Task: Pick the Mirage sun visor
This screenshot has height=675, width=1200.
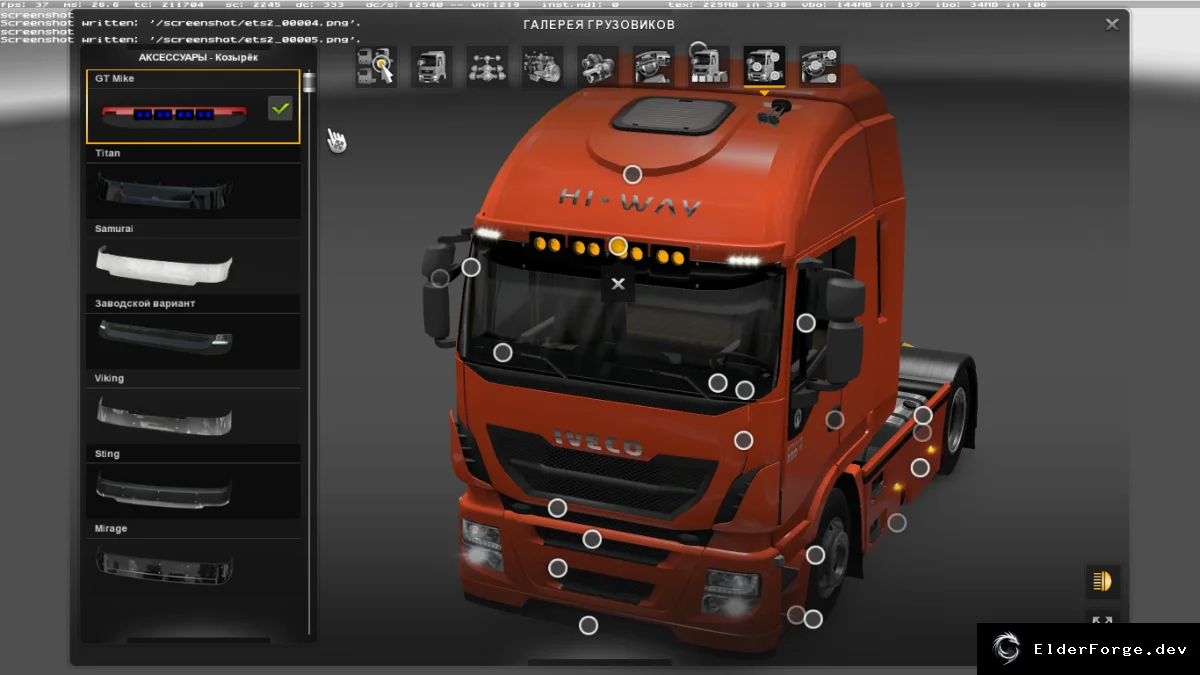Action: click(194, 558)
